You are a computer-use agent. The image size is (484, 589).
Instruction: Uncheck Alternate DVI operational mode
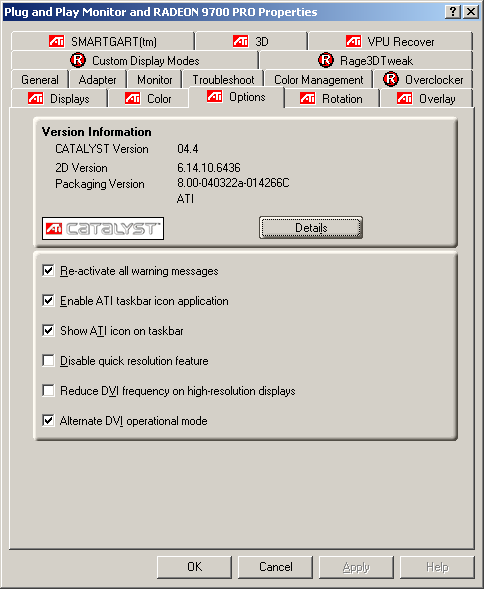[48, 421]
